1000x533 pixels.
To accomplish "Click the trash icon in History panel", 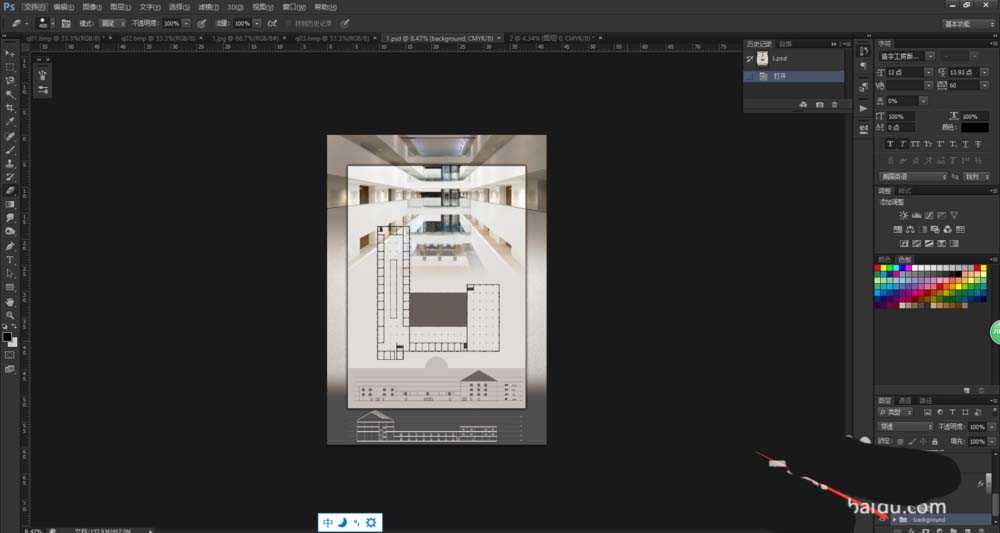I will pos(835,104).
